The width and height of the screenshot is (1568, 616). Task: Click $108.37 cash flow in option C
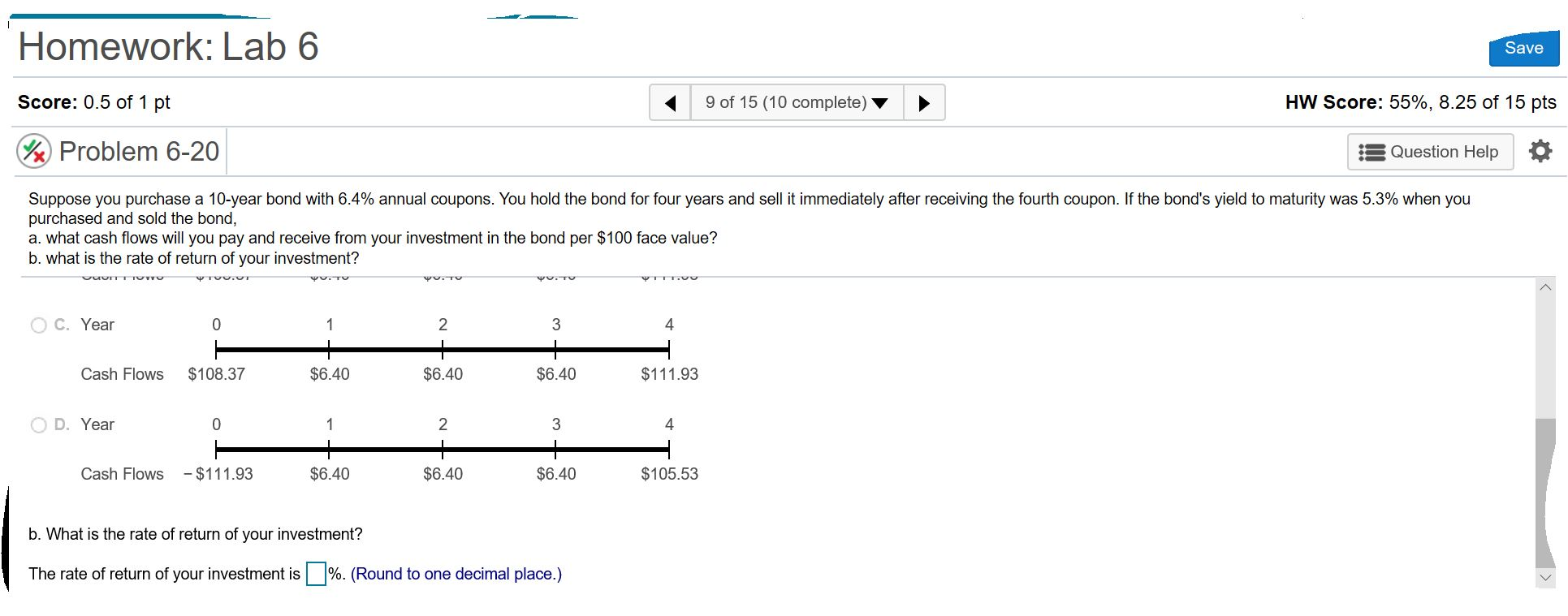pos(216,374)
